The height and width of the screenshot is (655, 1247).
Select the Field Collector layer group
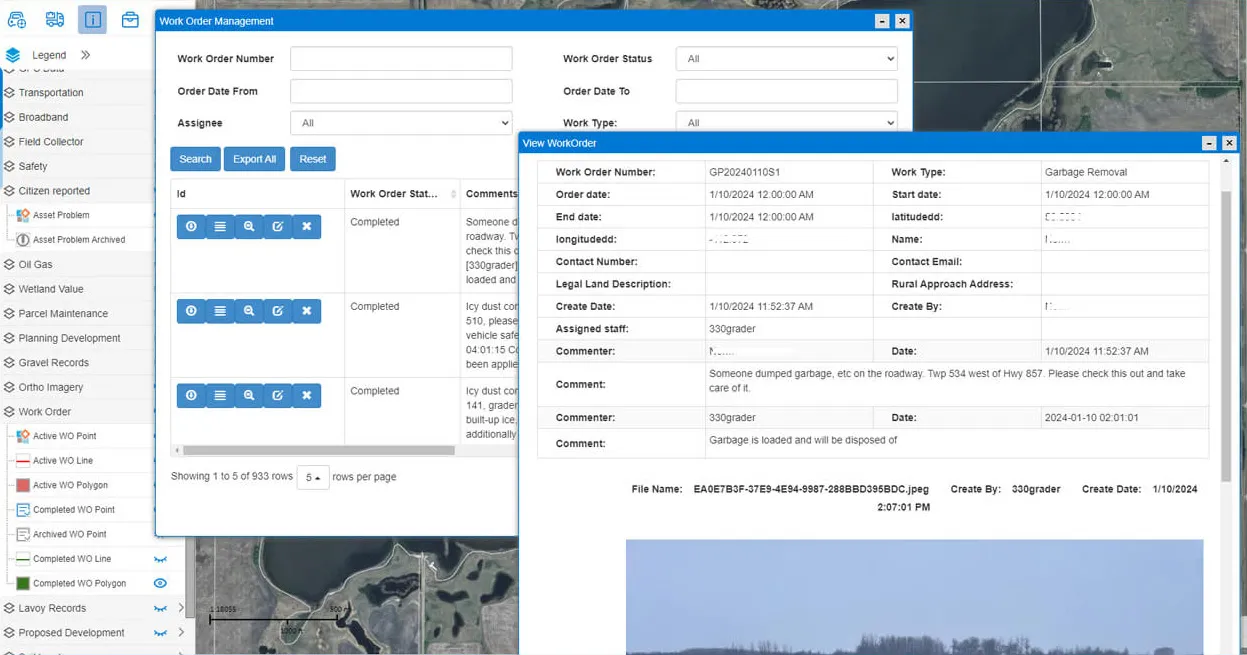(x=51, y=142)
